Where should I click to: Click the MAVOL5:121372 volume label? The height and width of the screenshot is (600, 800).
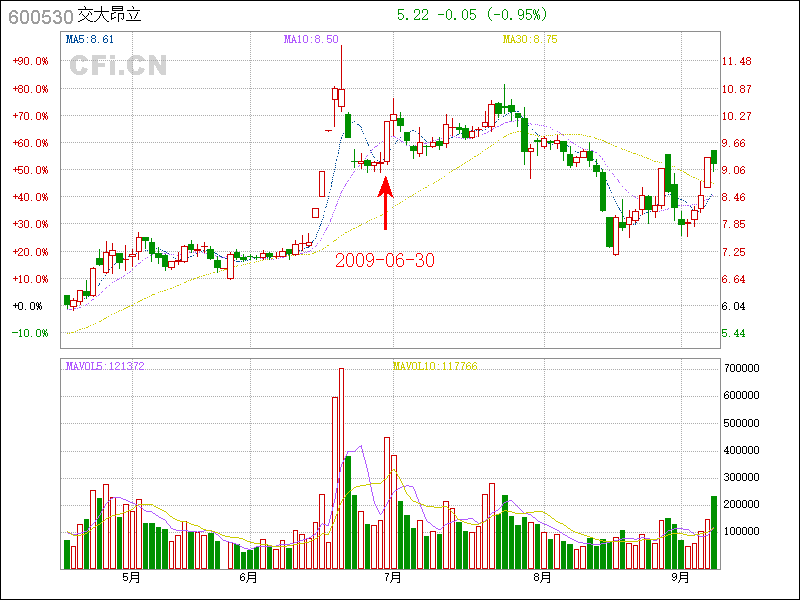(x=105, y=366)
